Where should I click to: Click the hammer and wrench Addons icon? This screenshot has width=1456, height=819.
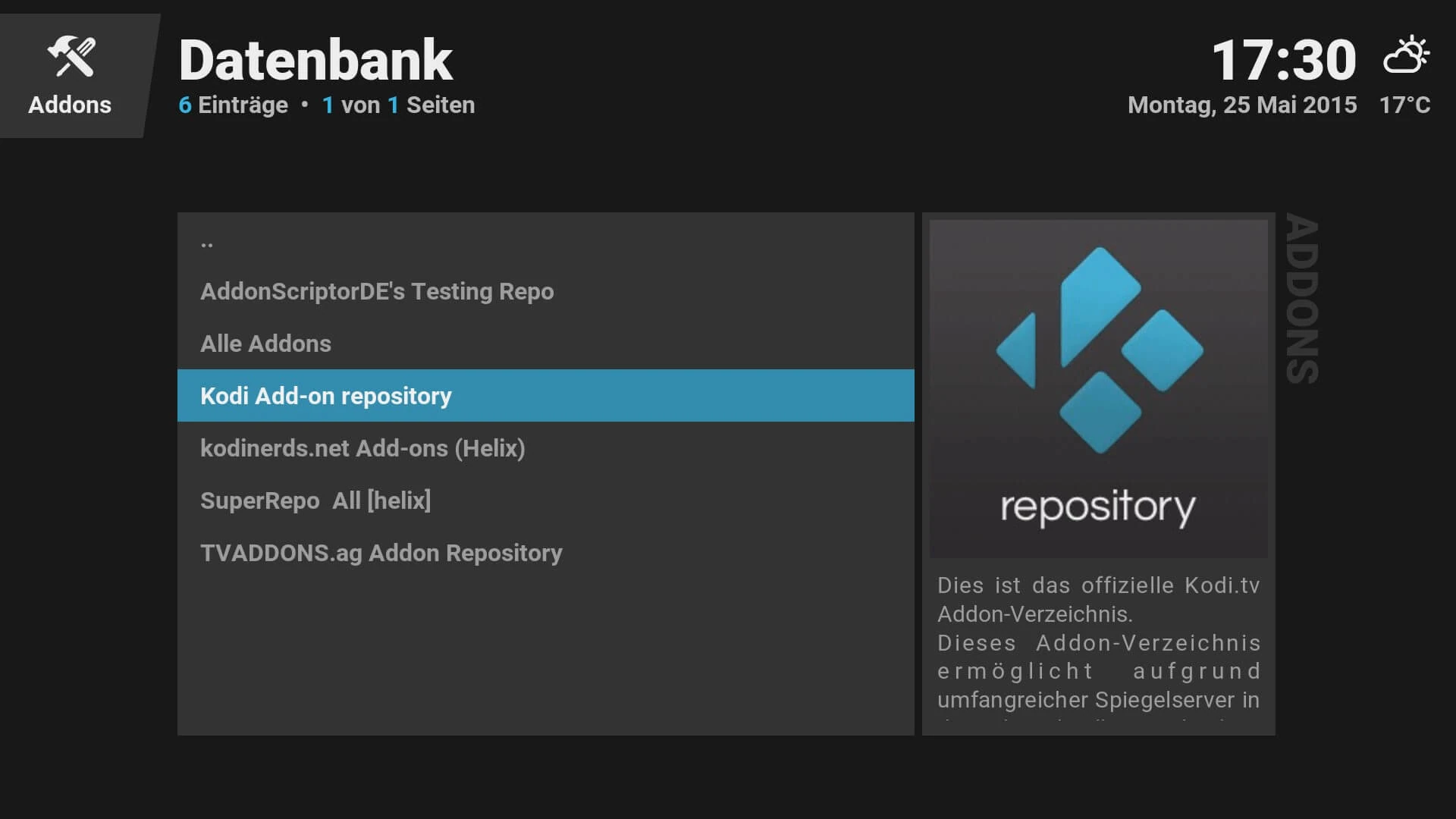point(71,57)
